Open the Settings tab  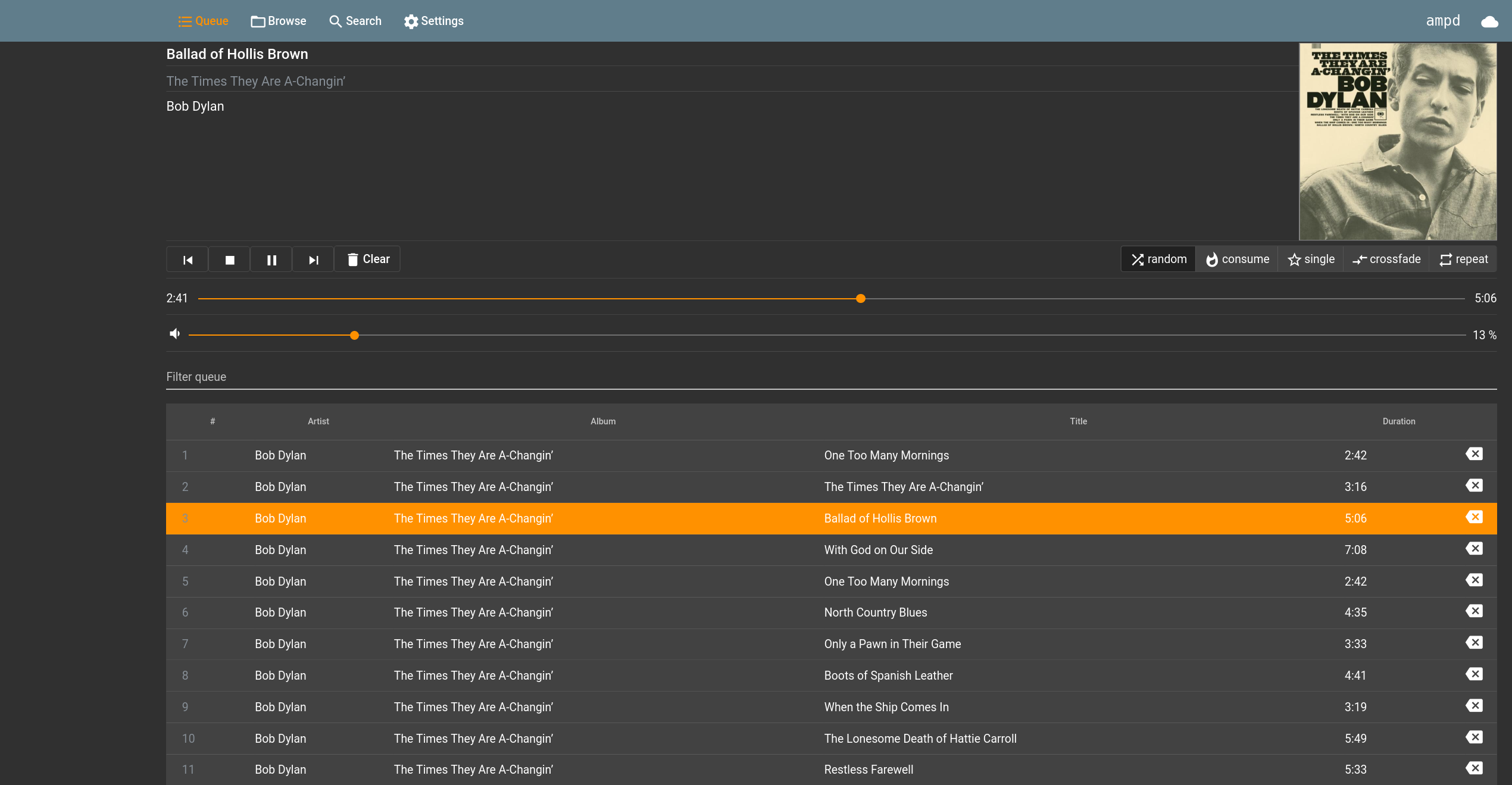[x=434, y=21]
